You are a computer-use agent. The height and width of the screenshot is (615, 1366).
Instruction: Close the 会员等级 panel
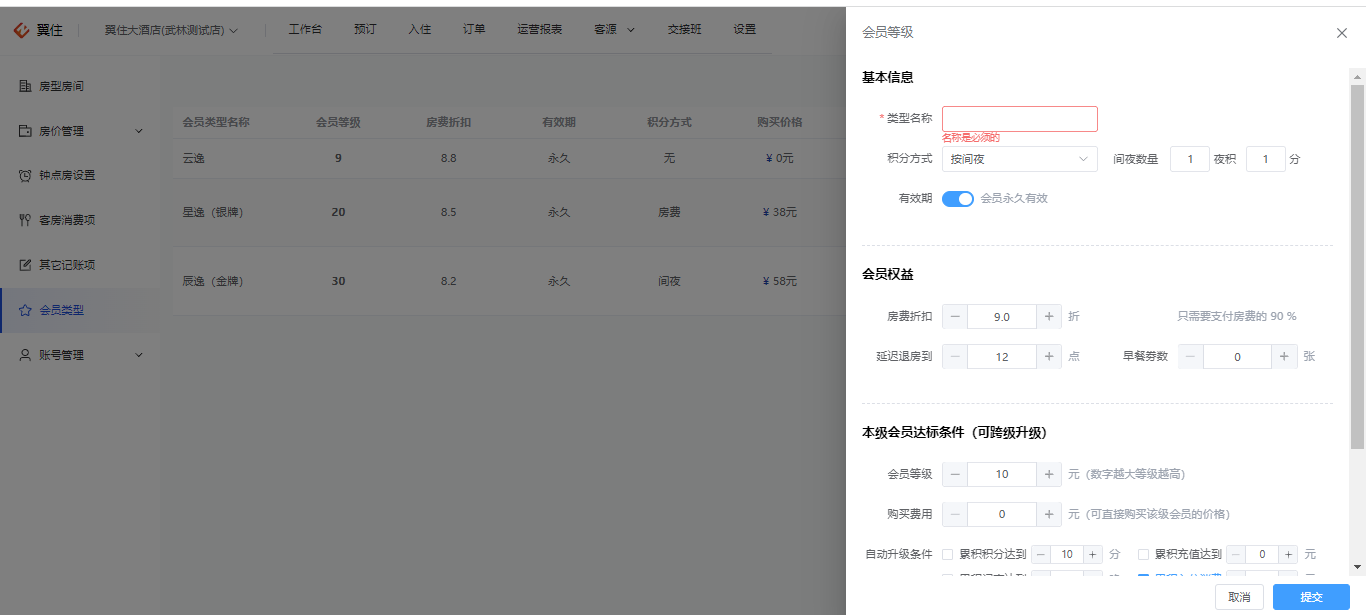(1342, 33)
